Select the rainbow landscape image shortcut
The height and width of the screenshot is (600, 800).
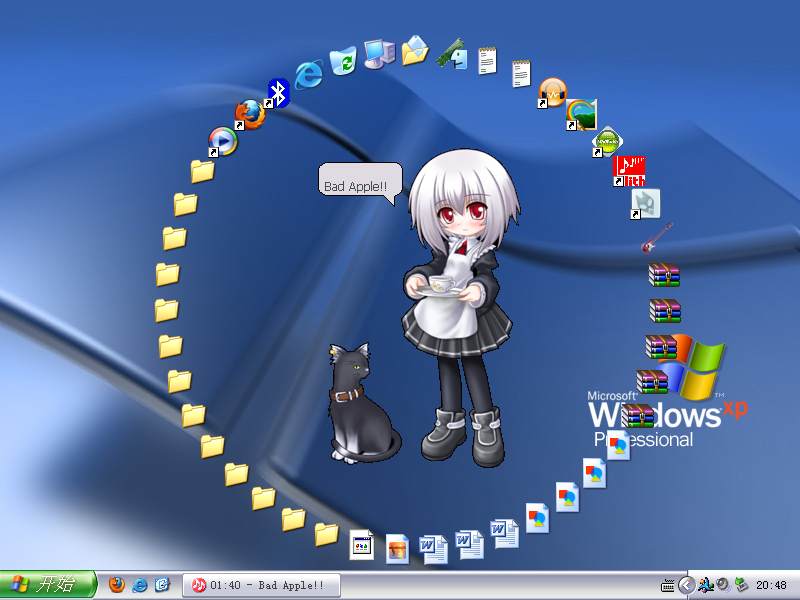point(581,114)
